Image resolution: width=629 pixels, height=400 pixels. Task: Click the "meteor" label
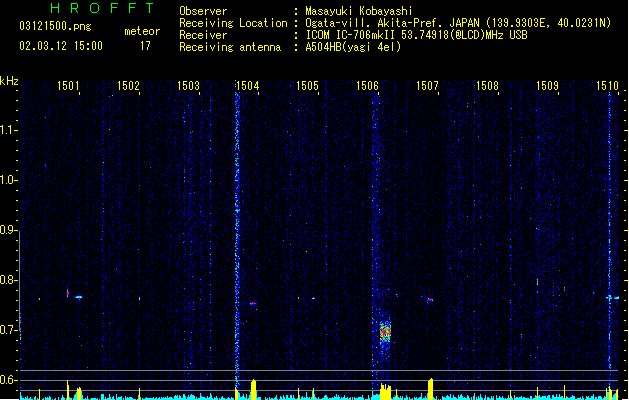pyautogui.click(x=142, y=31)
